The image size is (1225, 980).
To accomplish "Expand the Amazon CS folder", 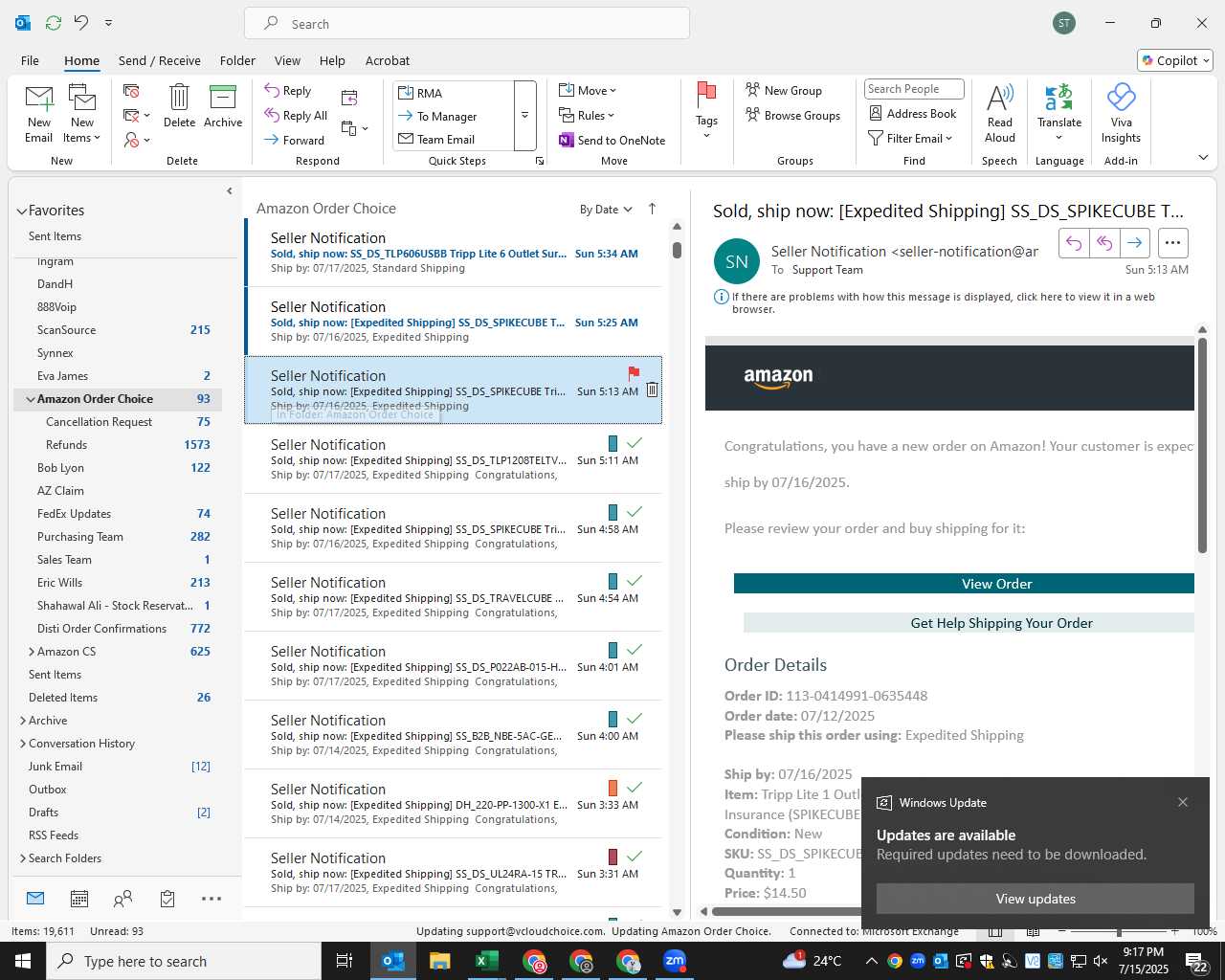I will 32,652.
